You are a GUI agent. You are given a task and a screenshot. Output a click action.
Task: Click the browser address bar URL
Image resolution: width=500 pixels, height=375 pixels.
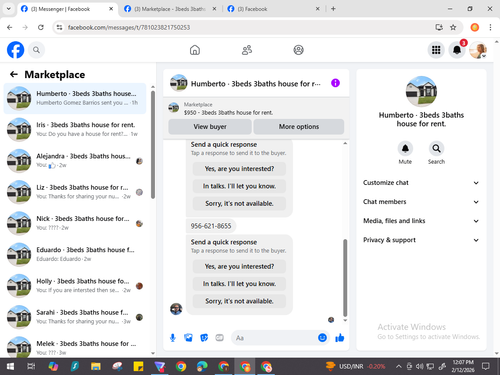coord(129,27)
